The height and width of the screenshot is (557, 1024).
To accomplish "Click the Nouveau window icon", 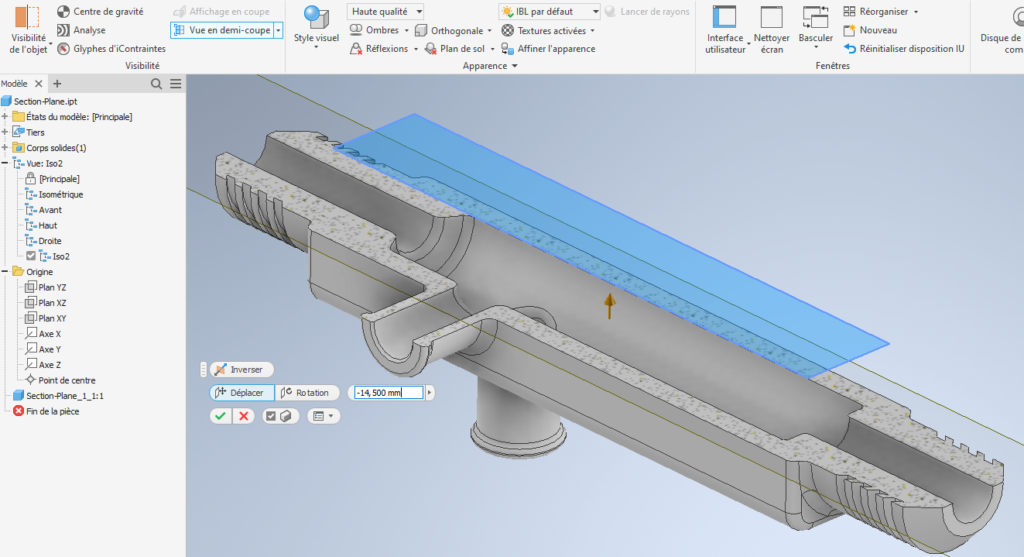I will click(x=850, y=30).
